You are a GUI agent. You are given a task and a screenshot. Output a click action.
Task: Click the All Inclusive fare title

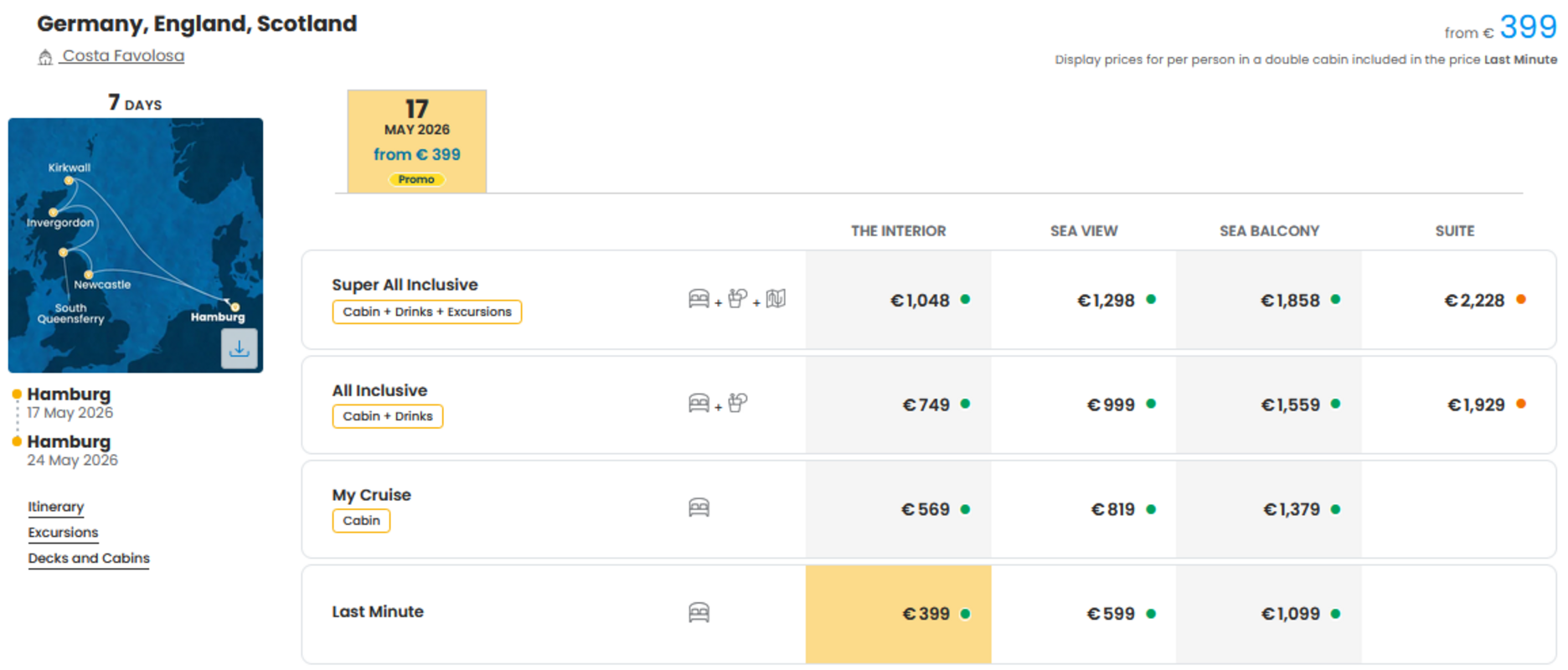click(x=379, y=390)
